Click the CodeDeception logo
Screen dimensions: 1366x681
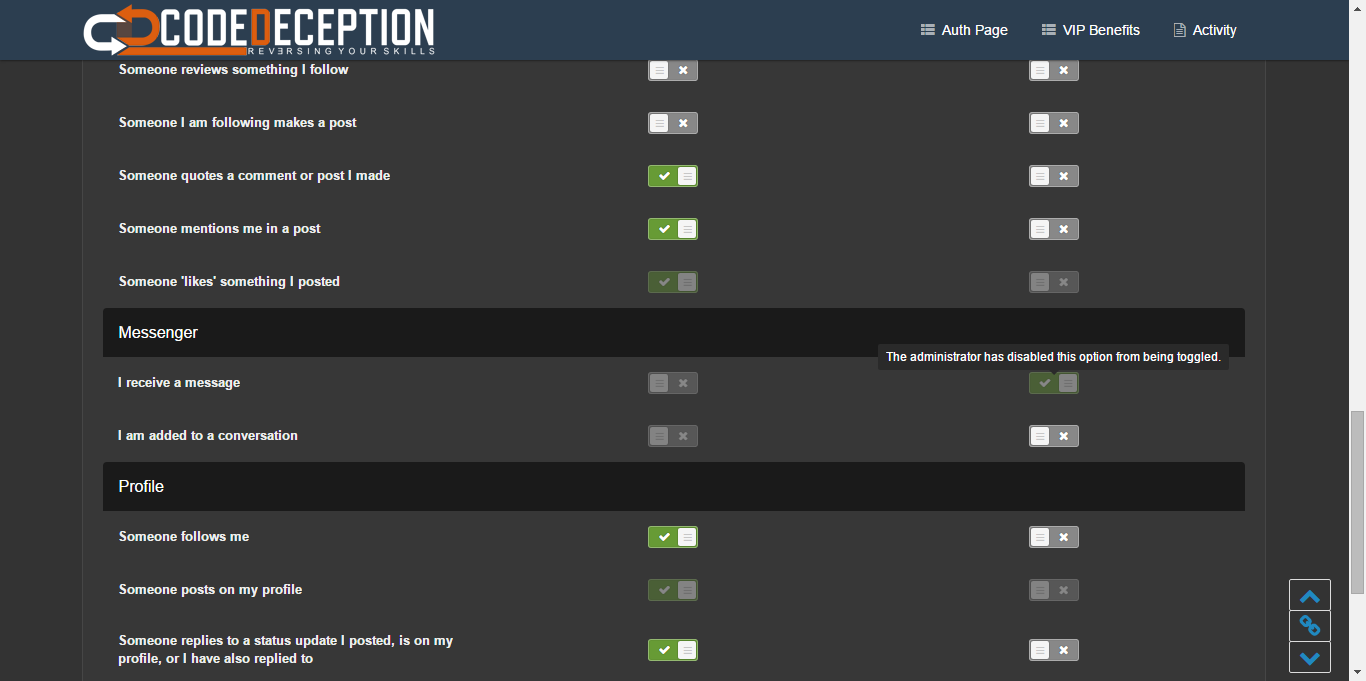pyautogui.click(x=259, y=30)
